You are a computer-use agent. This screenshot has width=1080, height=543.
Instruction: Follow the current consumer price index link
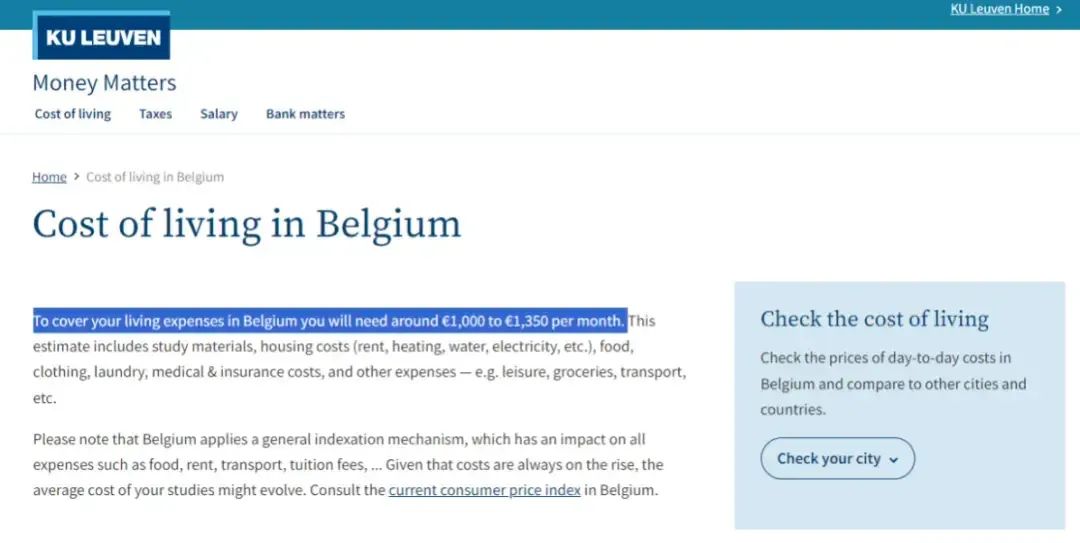[x=484, y=491]
